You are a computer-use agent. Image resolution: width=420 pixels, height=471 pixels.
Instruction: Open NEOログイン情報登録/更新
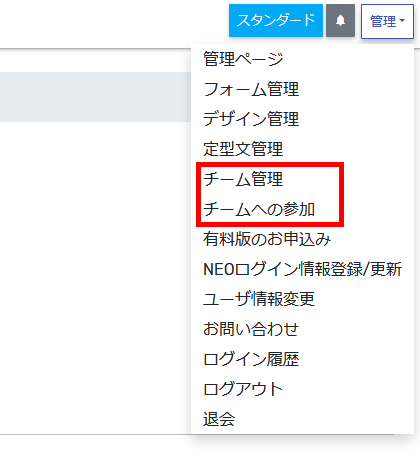(x=302, y=269)
